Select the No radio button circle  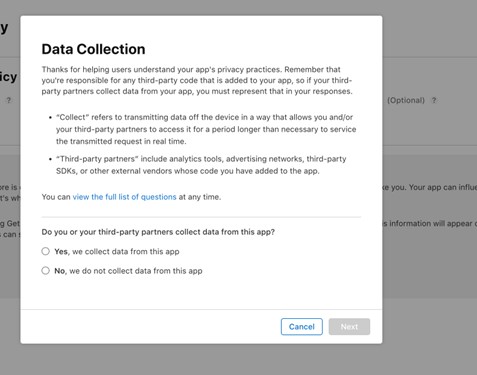click(46, 271)
